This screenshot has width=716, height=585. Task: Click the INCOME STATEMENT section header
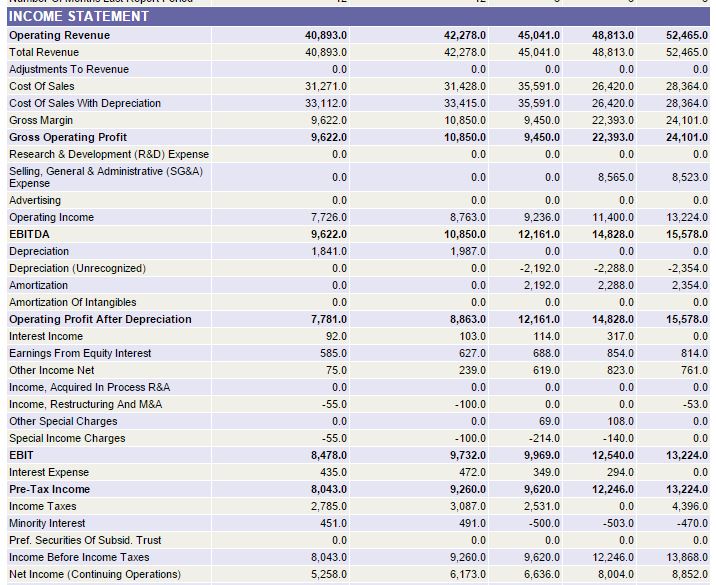click(79, 16)
